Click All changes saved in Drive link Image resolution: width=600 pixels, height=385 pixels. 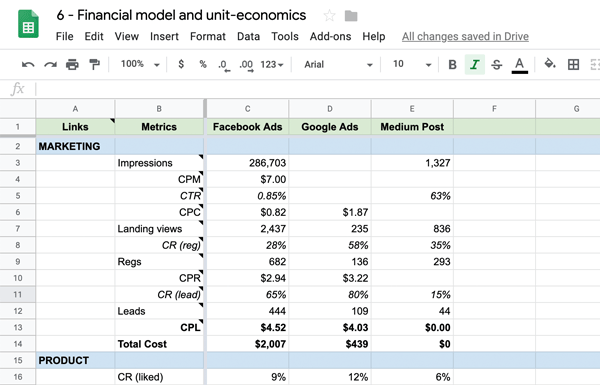(465, 36)
